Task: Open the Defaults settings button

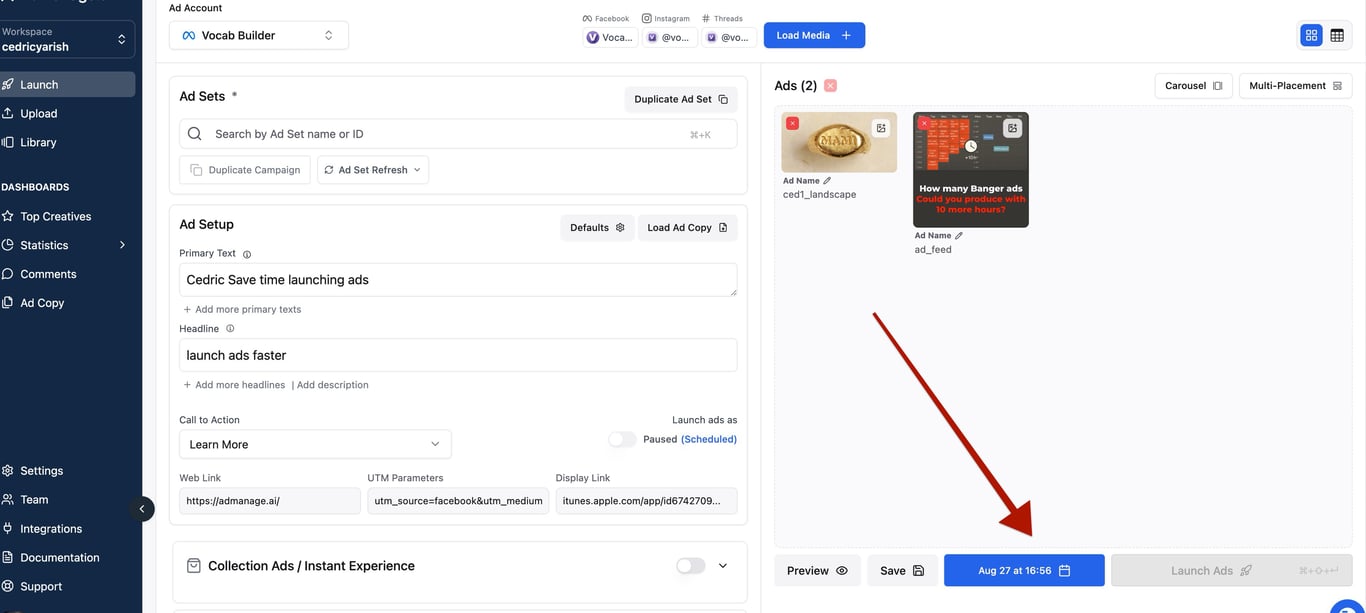Action: click(597, 227)
